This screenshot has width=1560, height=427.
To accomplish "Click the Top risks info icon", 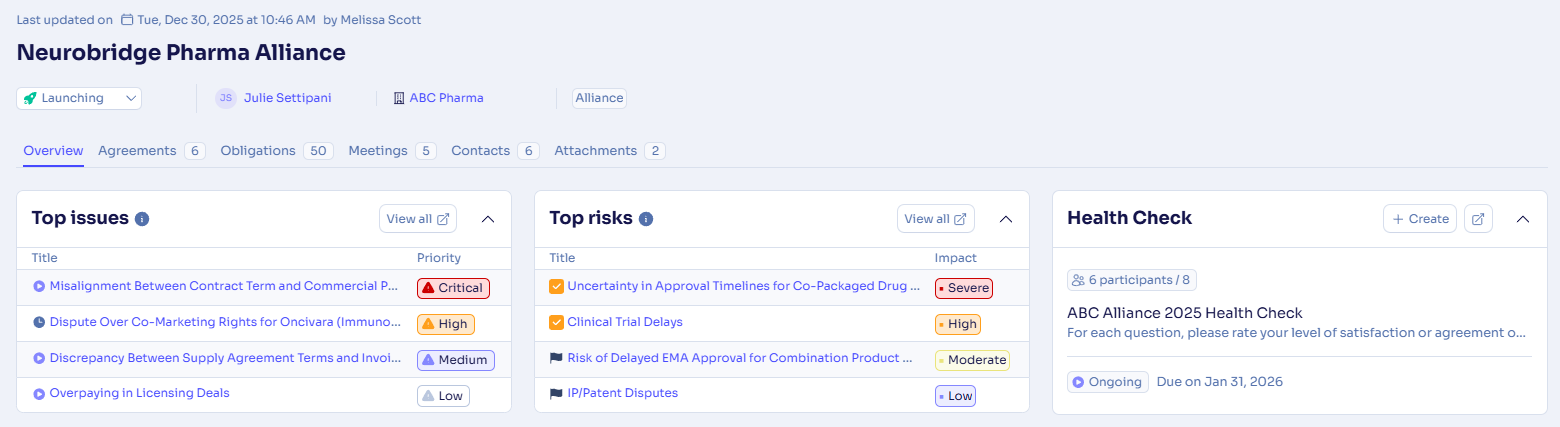I will coord(646,219).
